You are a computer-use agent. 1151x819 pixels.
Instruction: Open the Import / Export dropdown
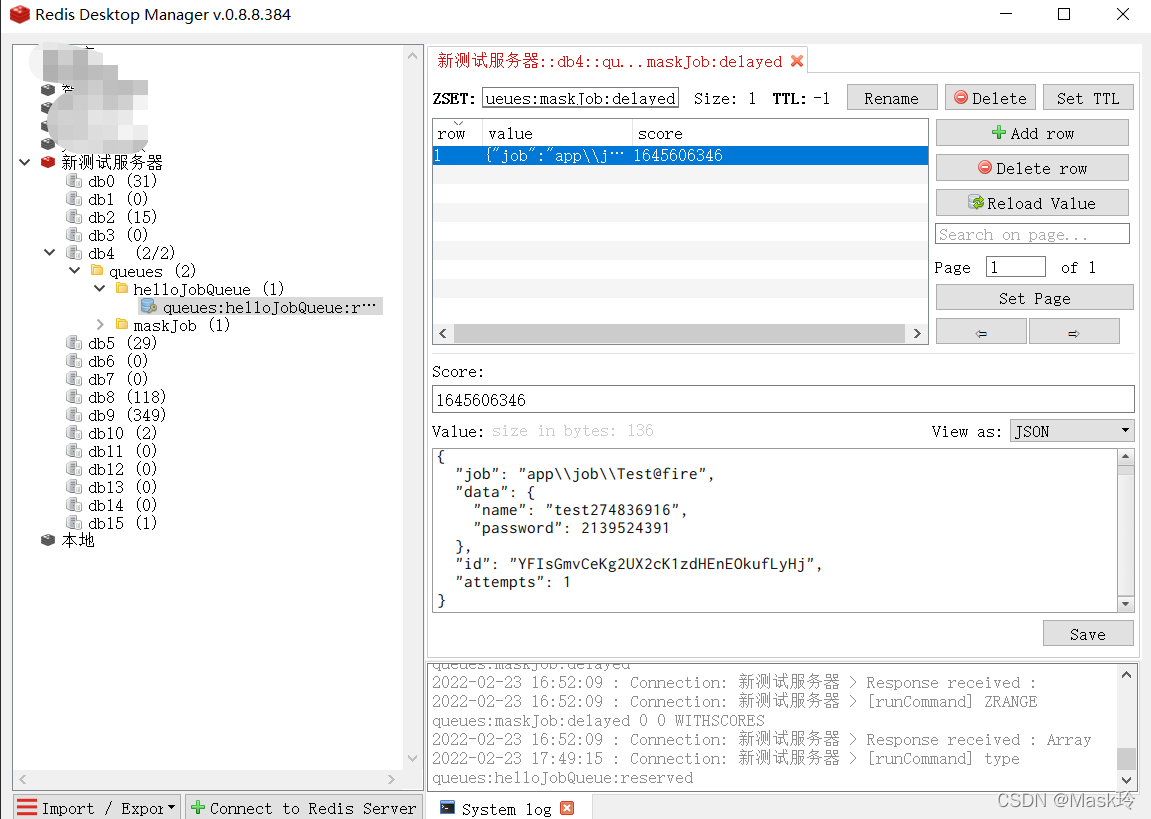(97, 808)
